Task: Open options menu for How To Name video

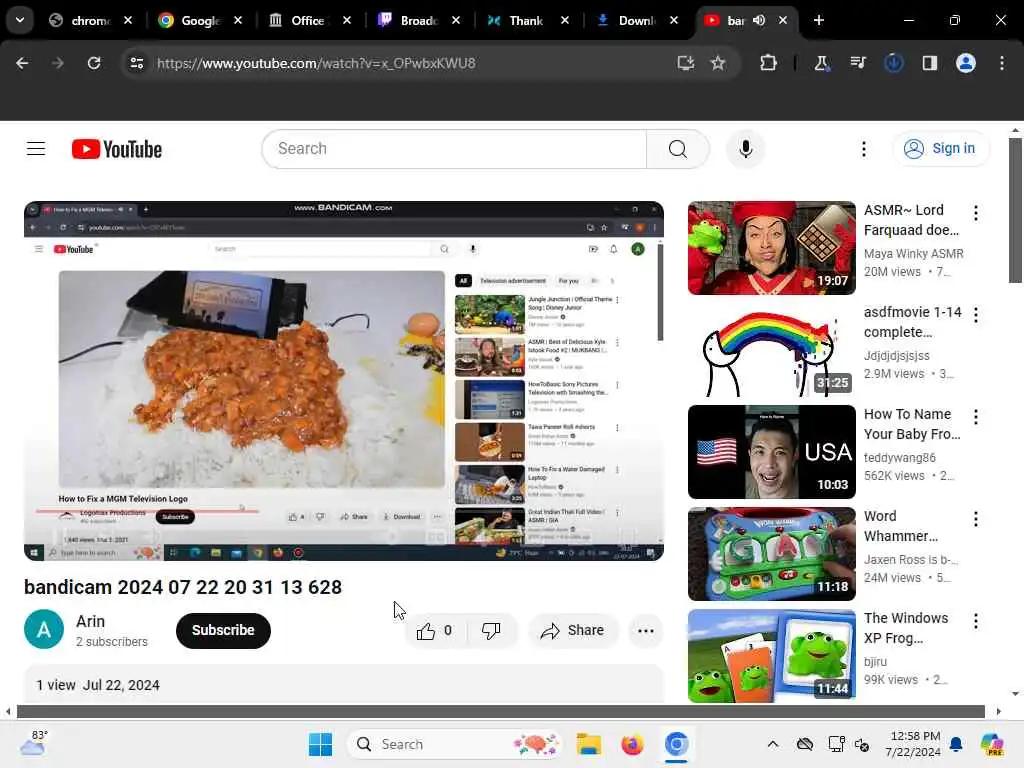Action: 976,417
